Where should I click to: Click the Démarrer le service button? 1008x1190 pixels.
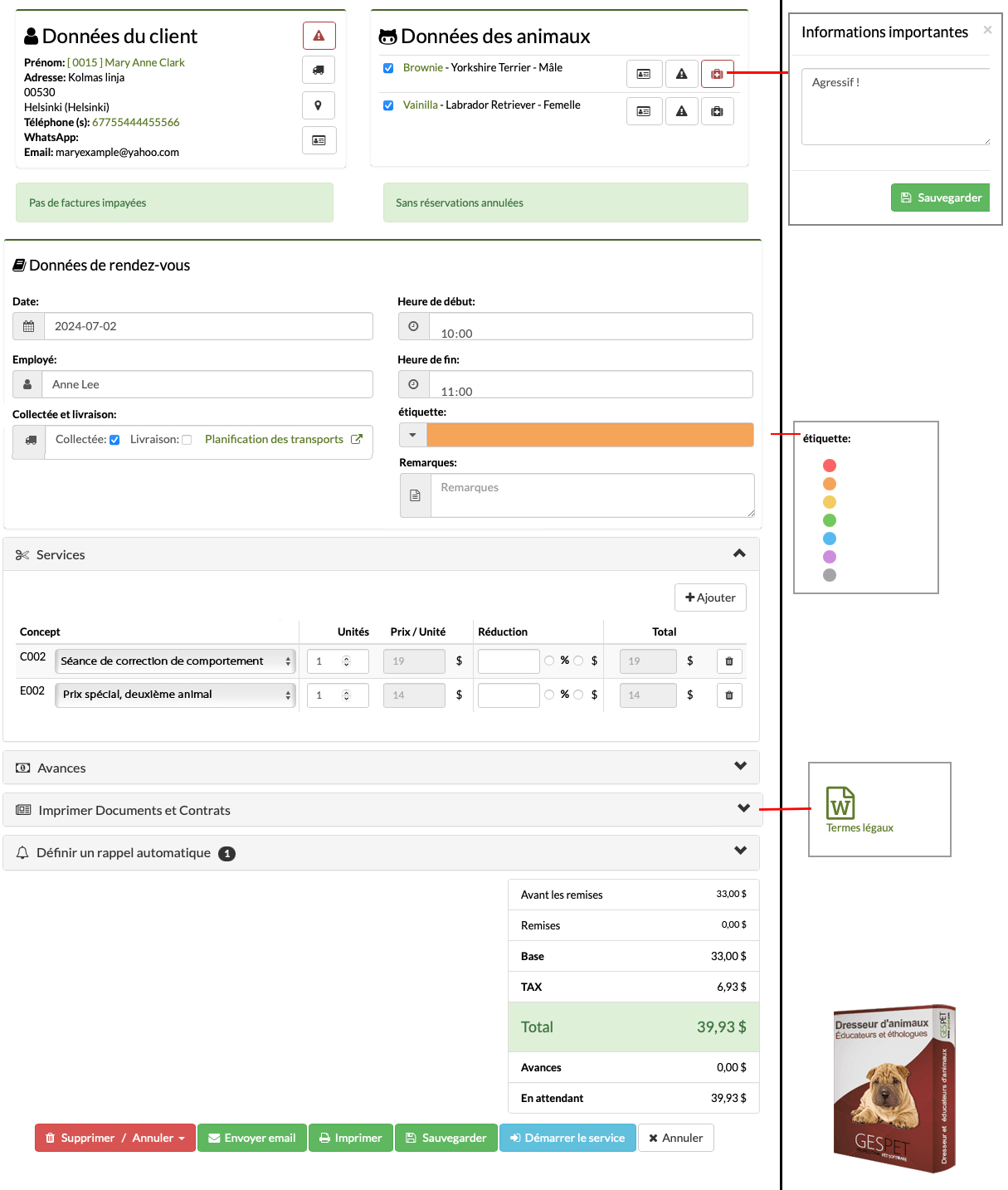coord(567,1138)
